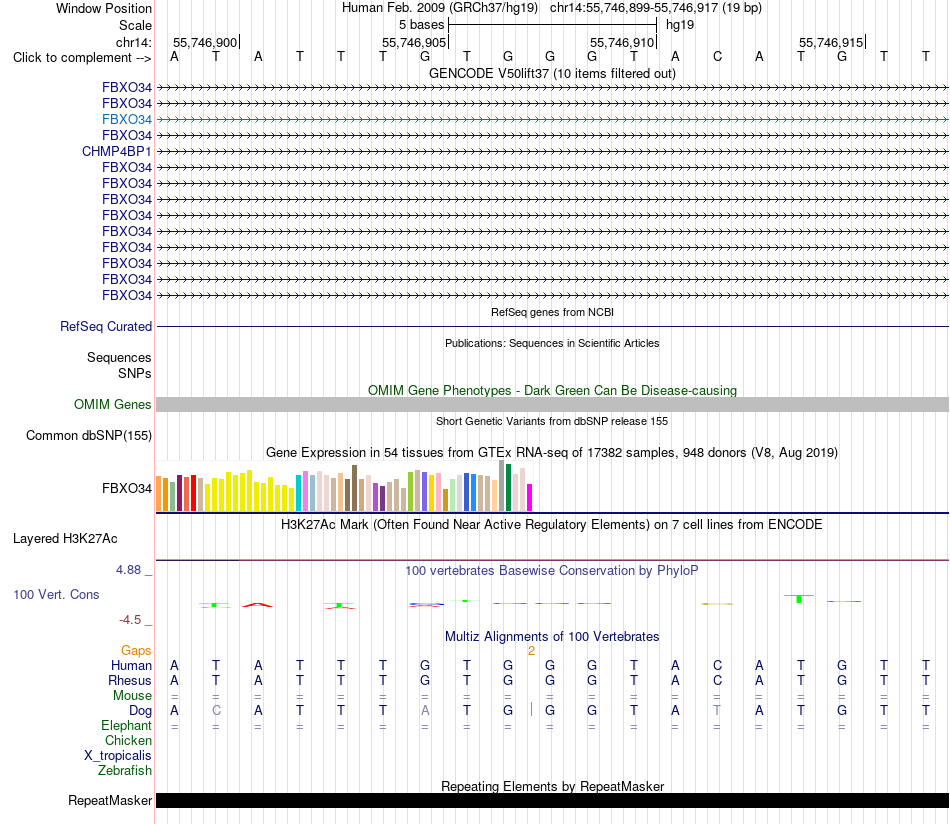
Task: Click the faded C base in Dog row
Action: click(x=216, y=710)
